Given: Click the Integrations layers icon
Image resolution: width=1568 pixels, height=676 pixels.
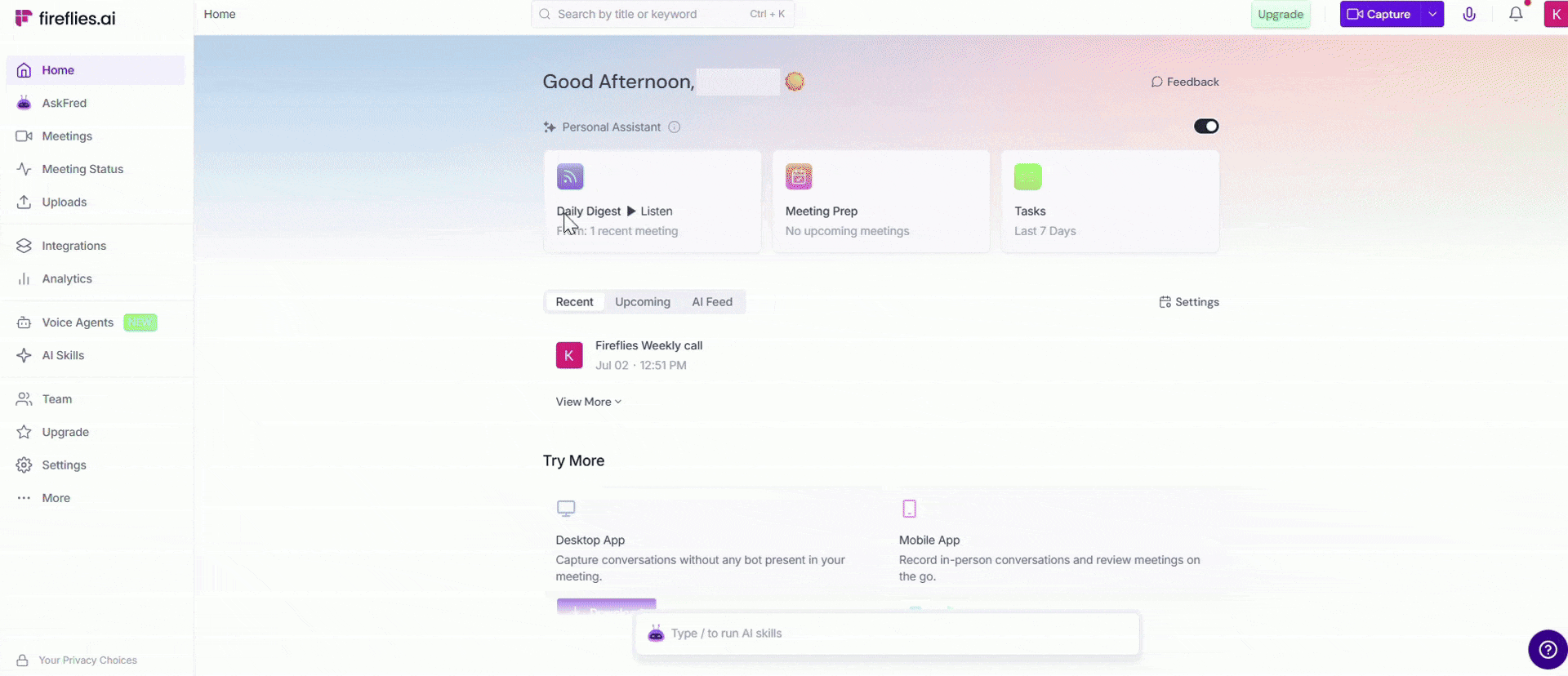Looking at the screenshot, I should coord(24,246).
